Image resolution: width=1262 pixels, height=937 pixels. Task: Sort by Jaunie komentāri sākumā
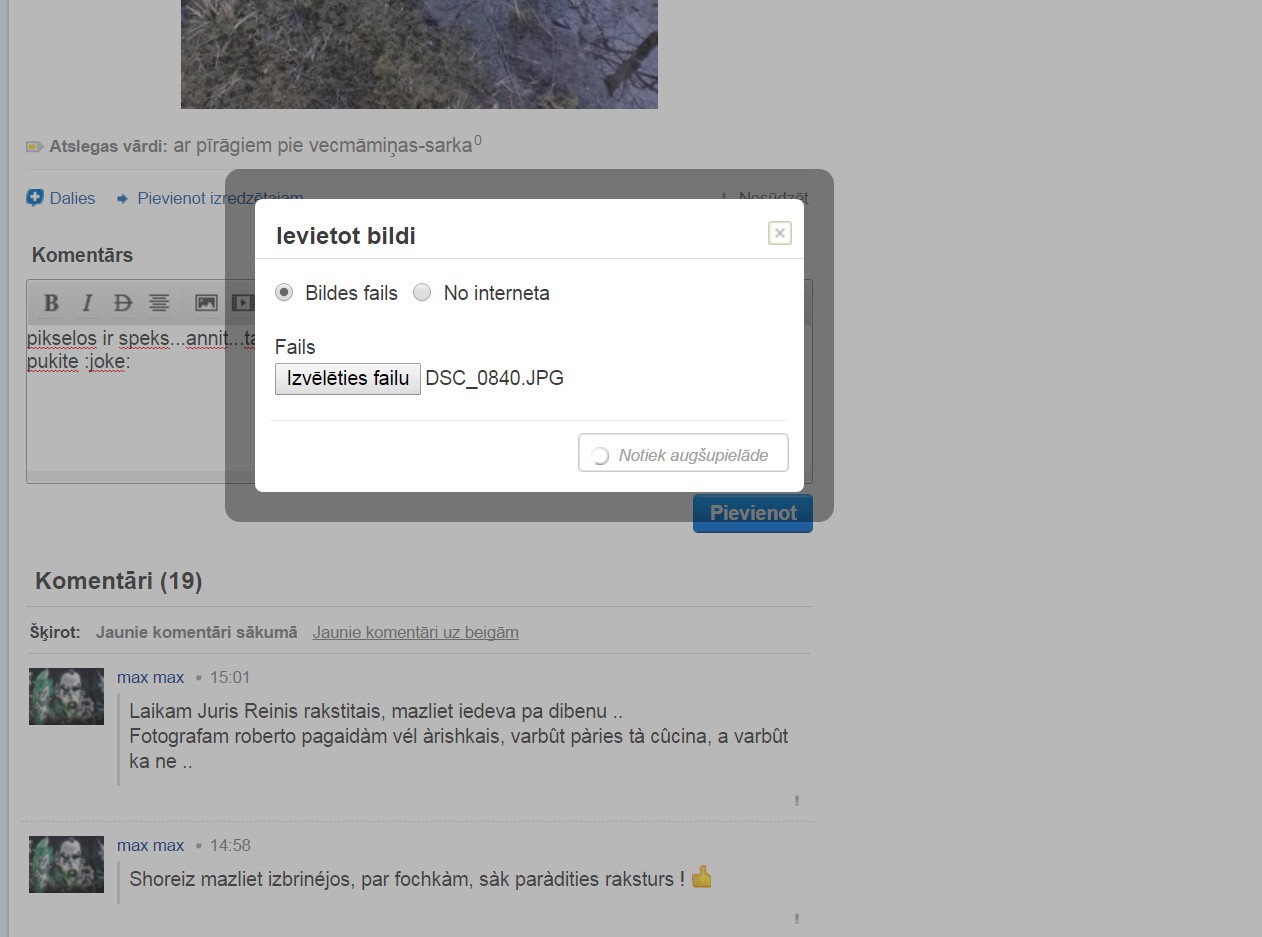point(196,632)
